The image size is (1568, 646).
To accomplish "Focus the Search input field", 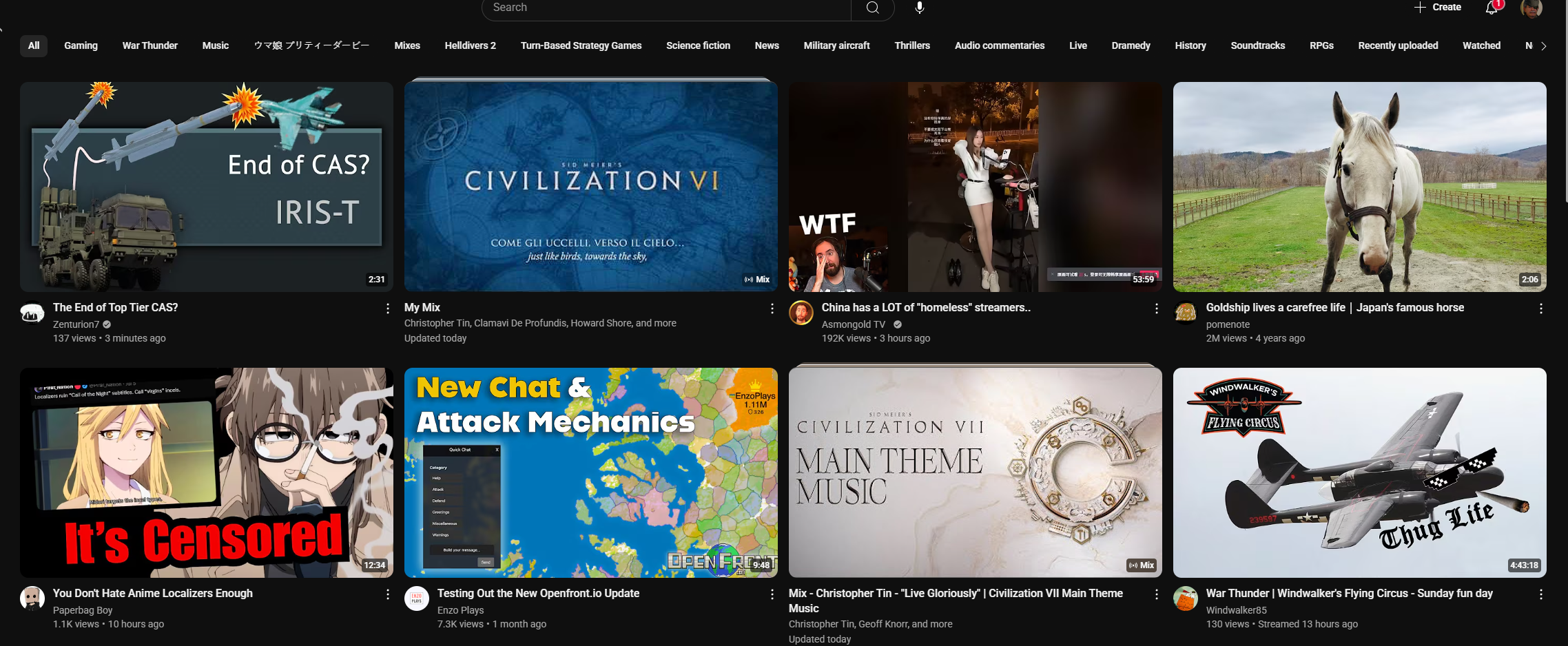I will tap(667, 8).
